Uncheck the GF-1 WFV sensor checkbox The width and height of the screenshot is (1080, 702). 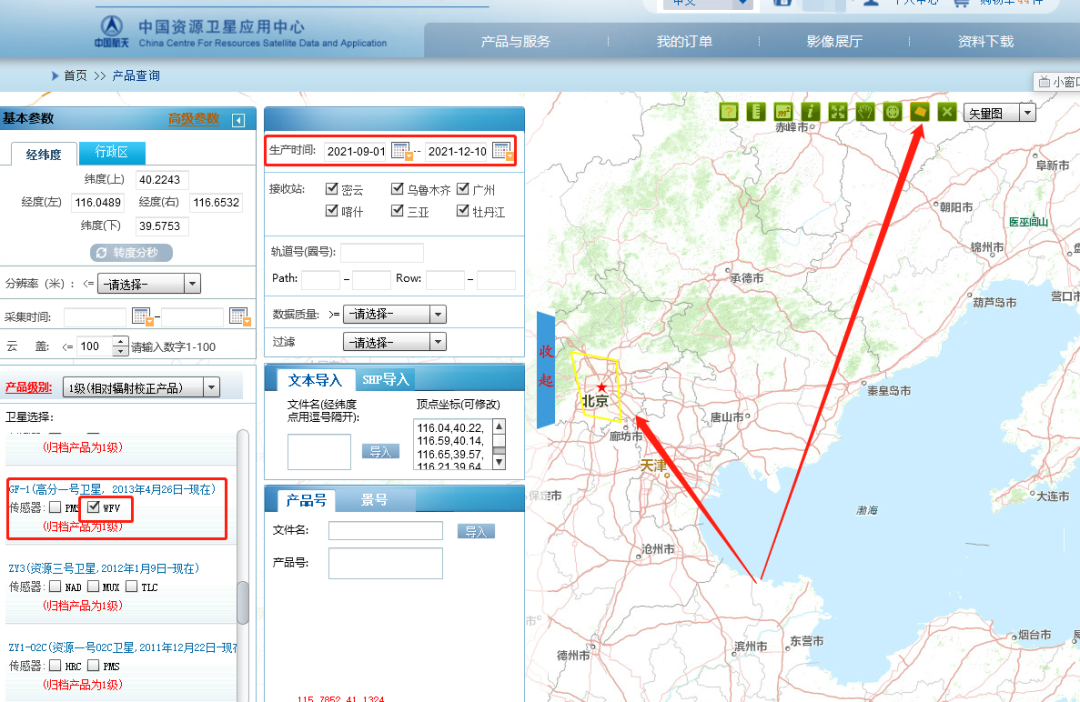click(x=94, y=507)
